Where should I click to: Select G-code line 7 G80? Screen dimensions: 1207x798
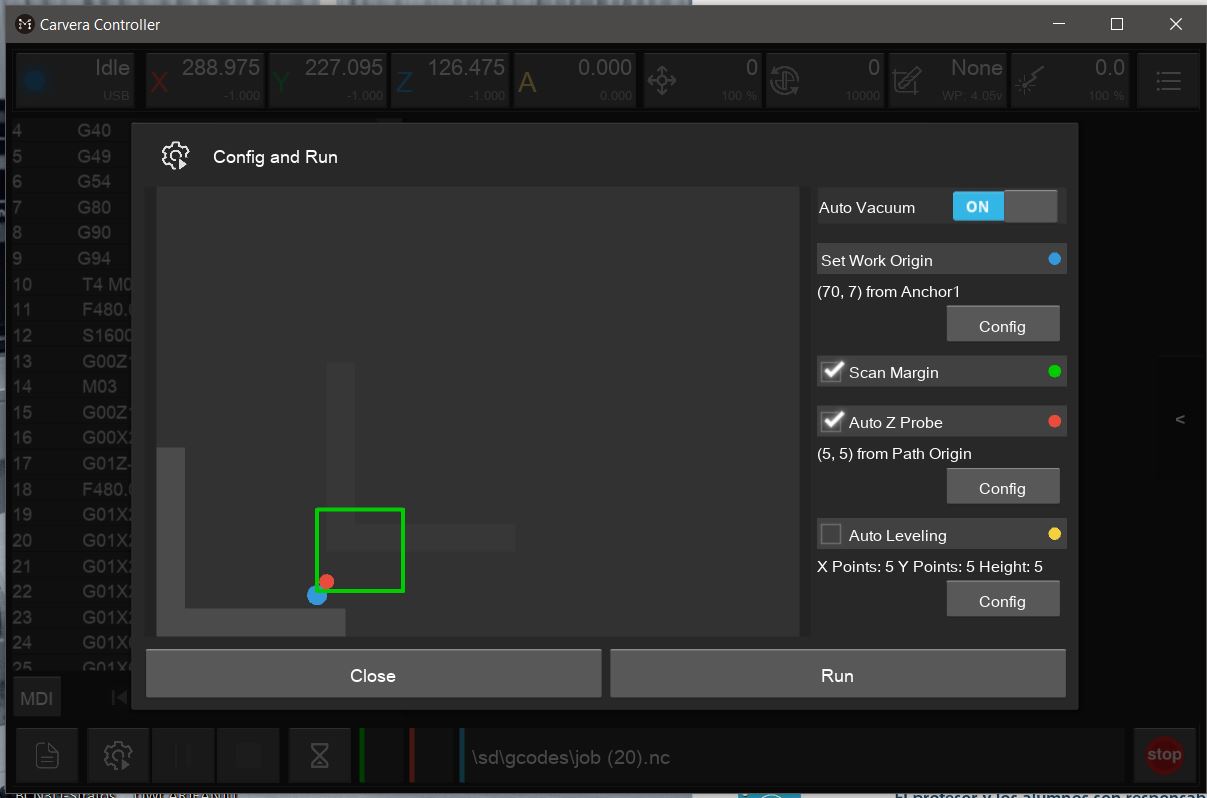(x=70, y=207)
